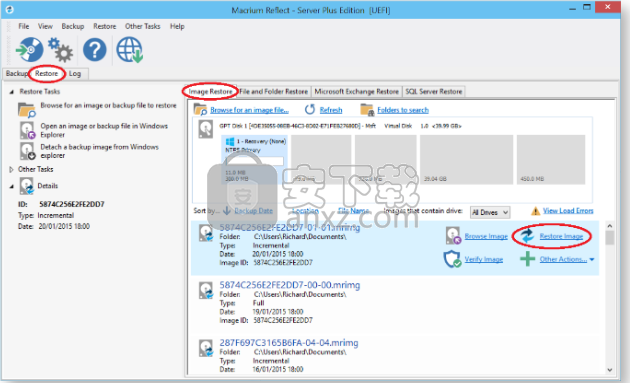Click the Browse Image disk icon
The height and width of the screenshot is (383, 630).
click(x=453, y=236)
